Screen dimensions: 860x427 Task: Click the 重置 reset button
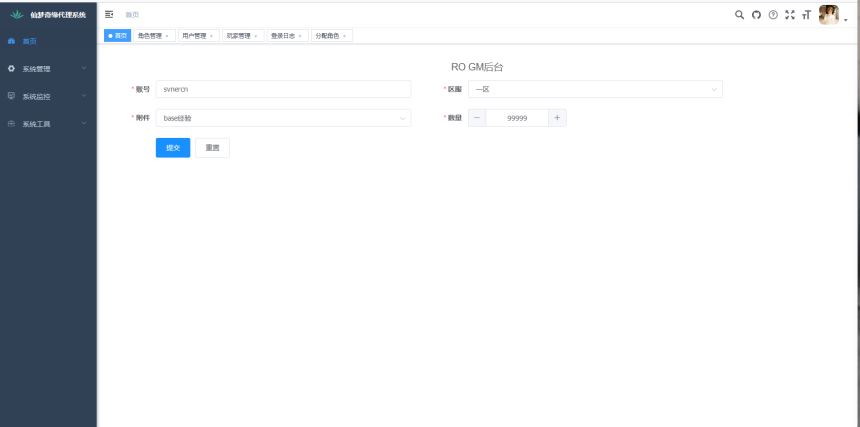tap(212, 148)
